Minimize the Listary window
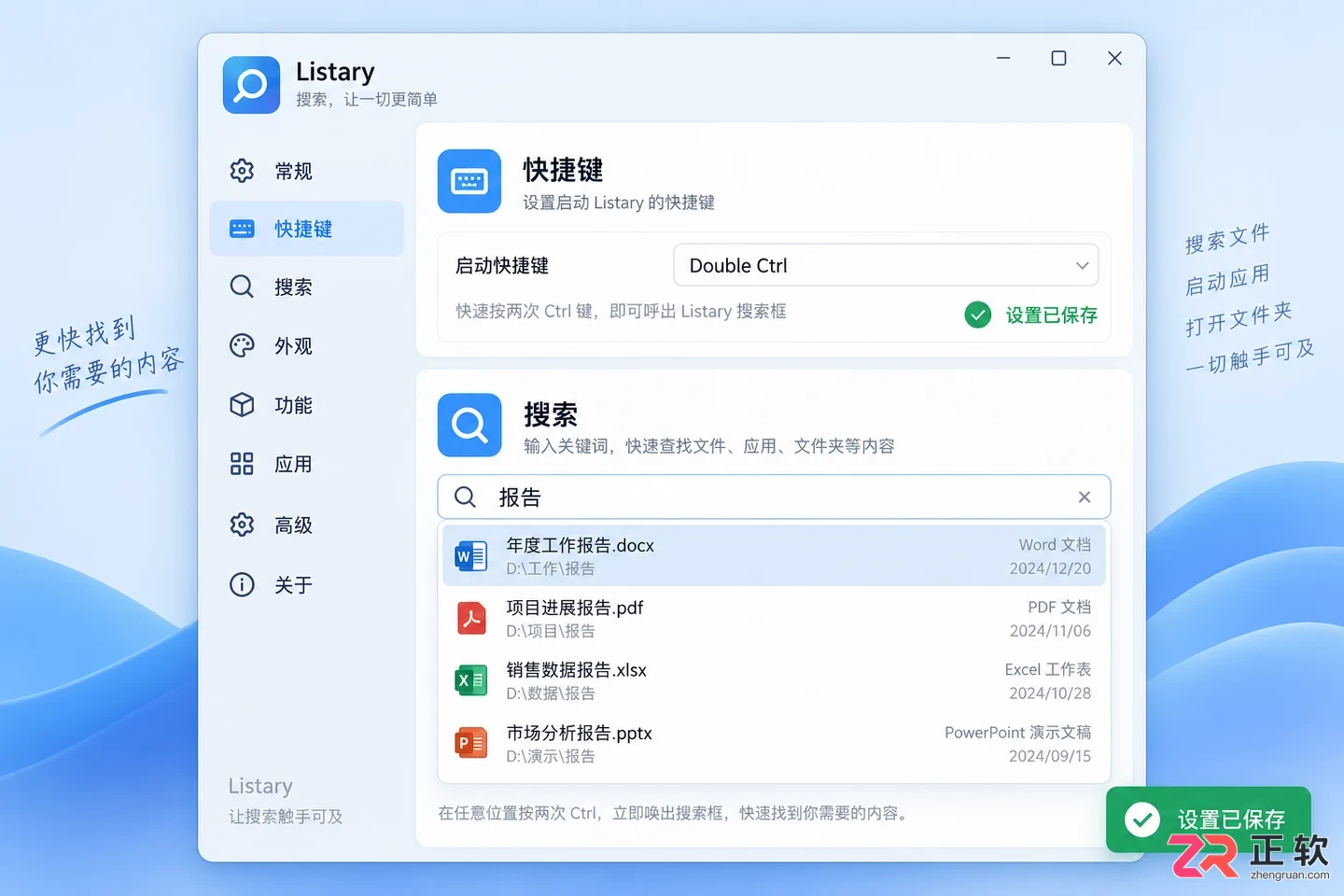The height and width of the screenshot is (896, 1344). (1003, 58)
